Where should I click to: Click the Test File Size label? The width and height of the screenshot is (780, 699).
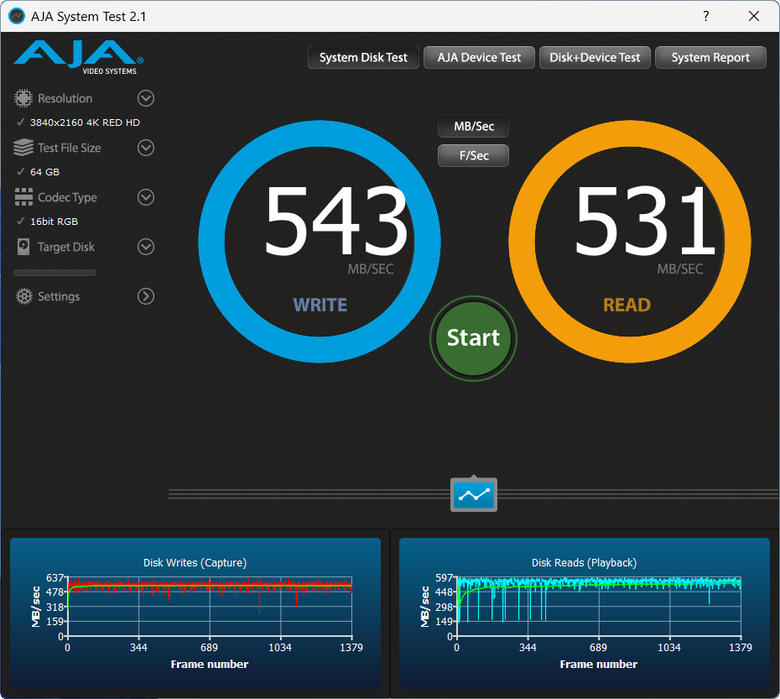click(69, 148)
